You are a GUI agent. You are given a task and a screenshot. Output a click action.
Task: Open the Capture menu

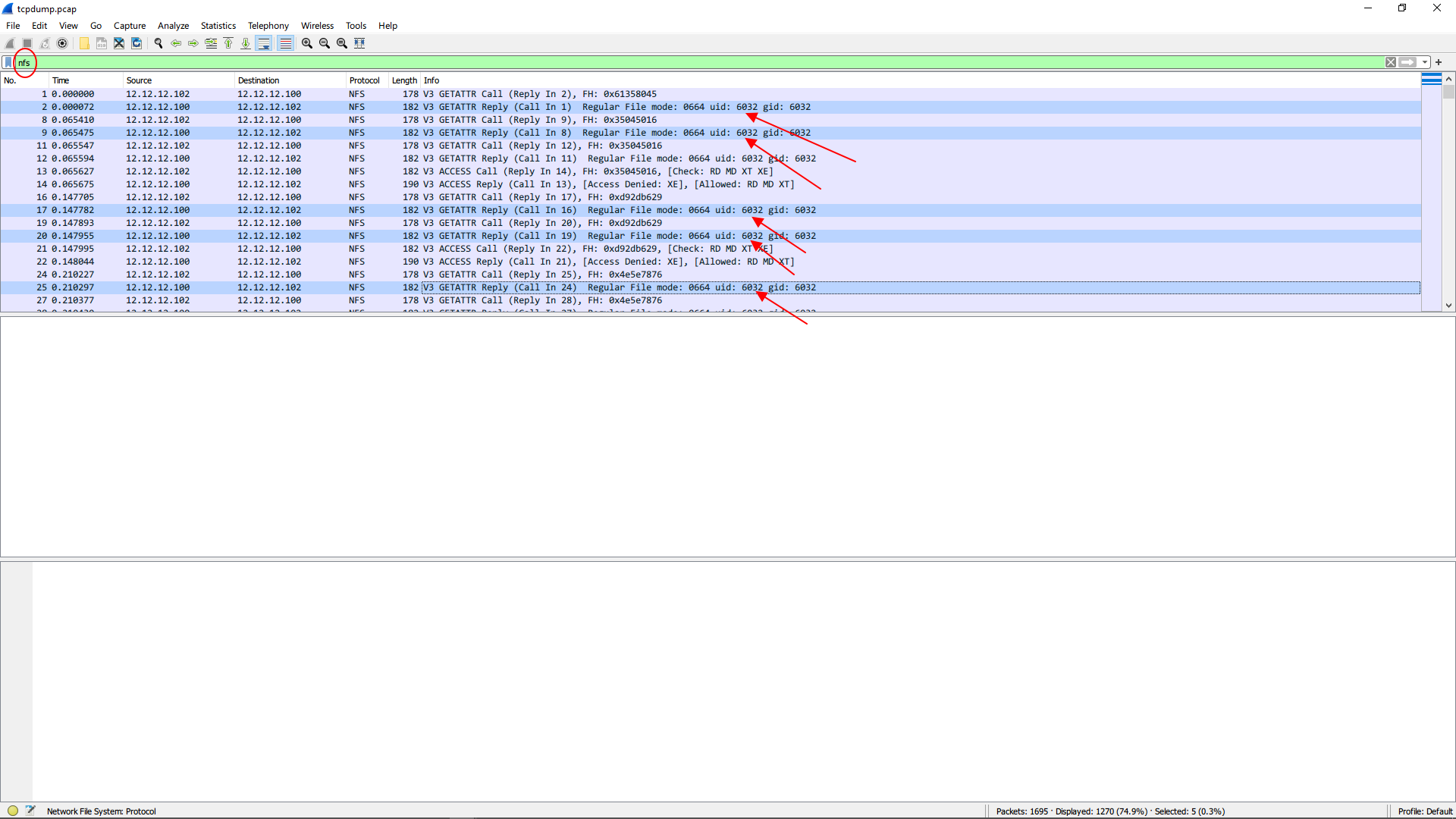click(x=130, y=26)
